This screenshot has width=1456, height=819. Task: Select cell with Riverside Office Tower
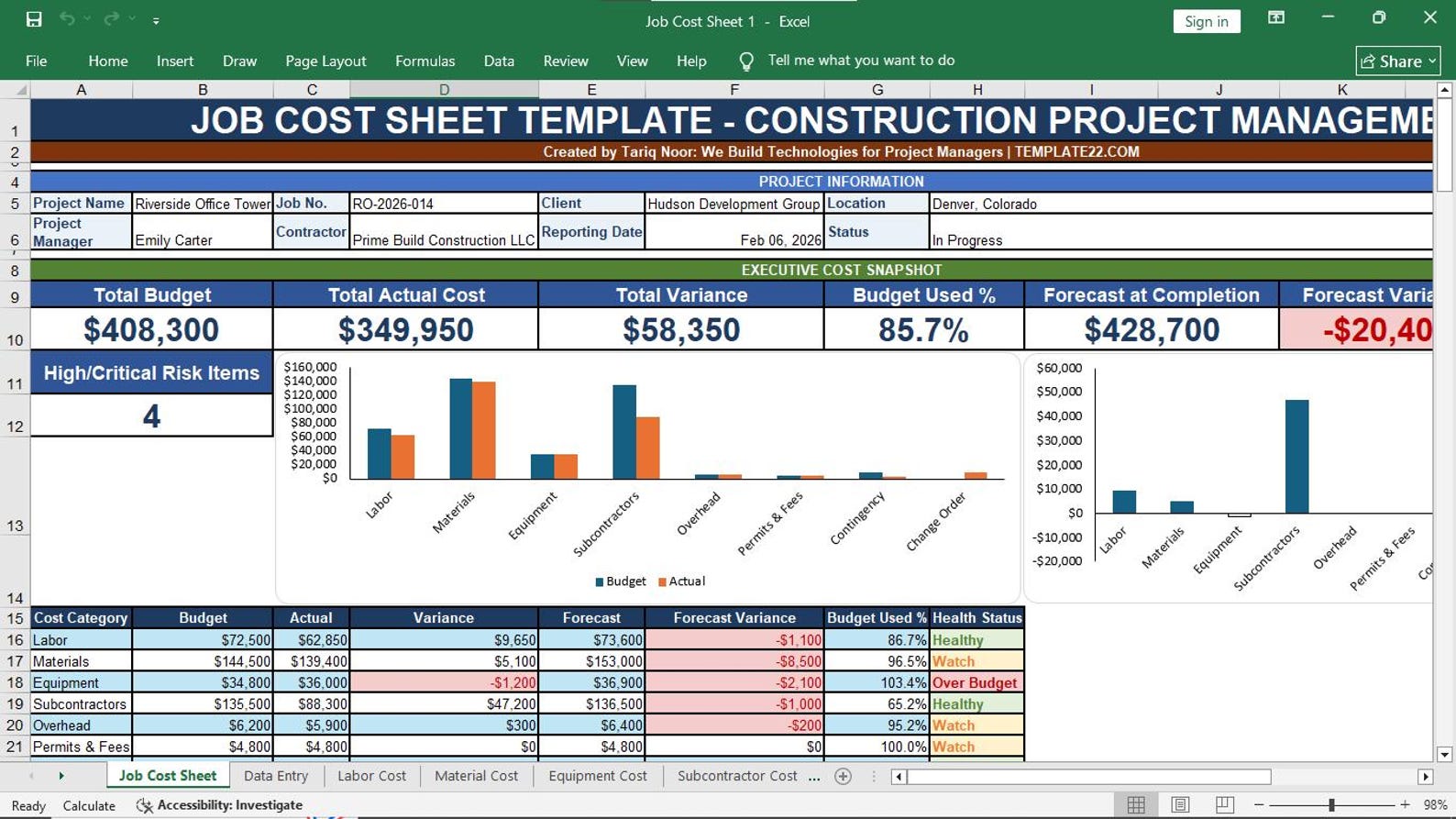203,204
